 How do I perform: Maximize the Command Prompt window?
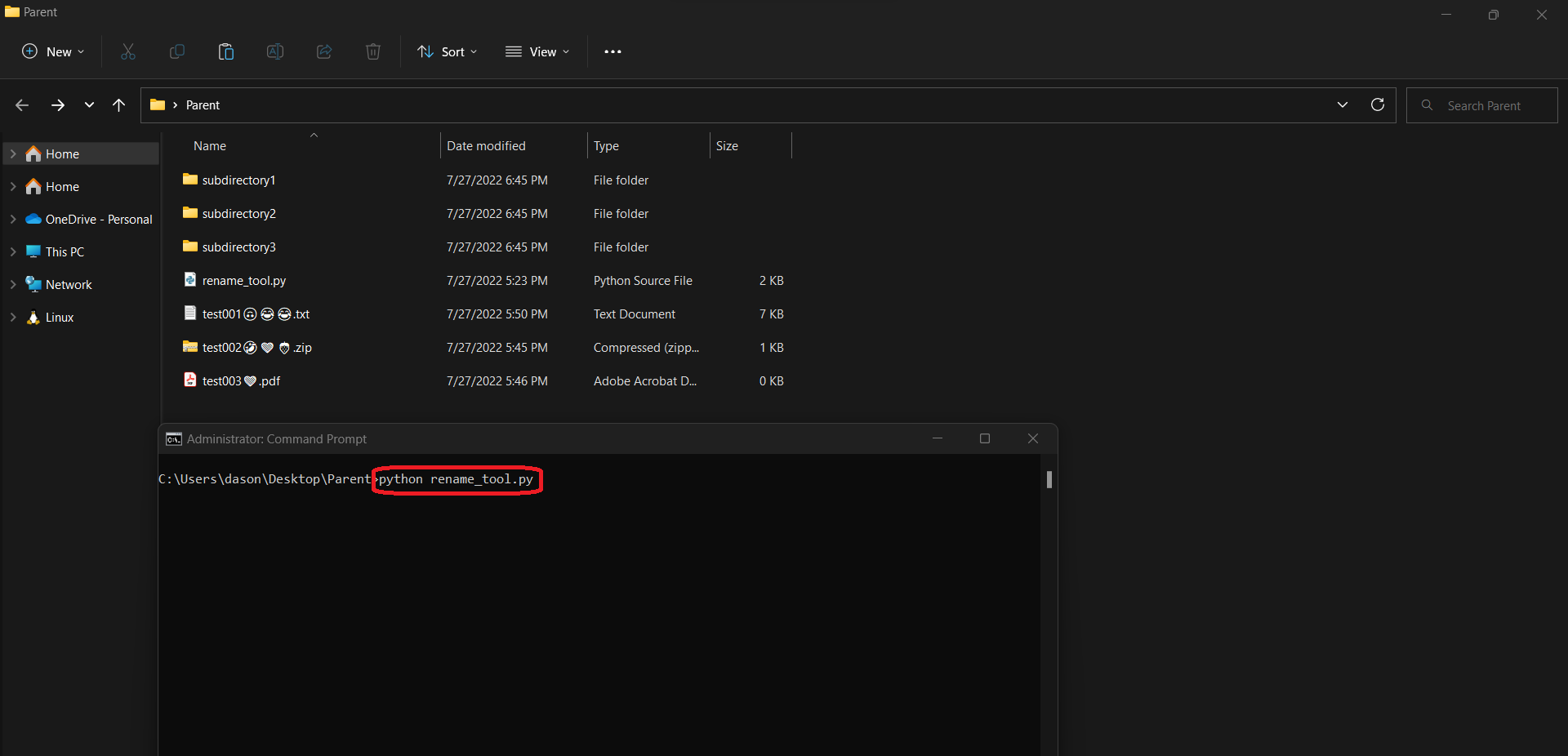[x=985, y=438]
